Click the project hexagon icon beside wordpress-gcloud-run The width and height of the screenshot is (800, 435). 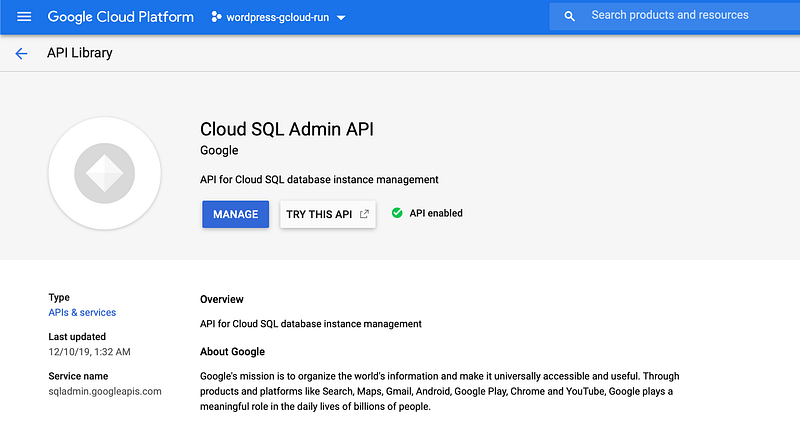pos(216,17)
